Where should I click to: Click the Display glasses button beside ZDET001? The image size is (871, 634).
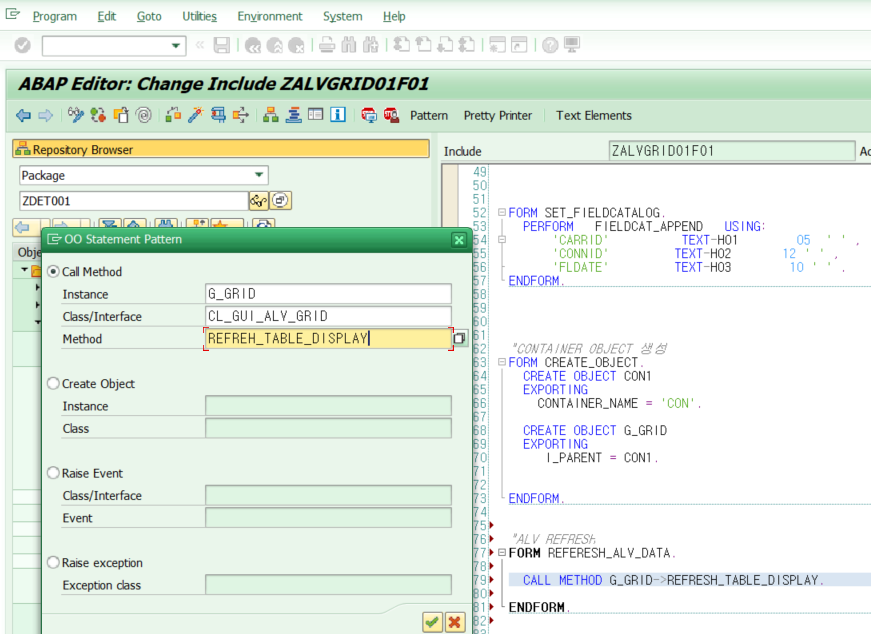(258, 201)
